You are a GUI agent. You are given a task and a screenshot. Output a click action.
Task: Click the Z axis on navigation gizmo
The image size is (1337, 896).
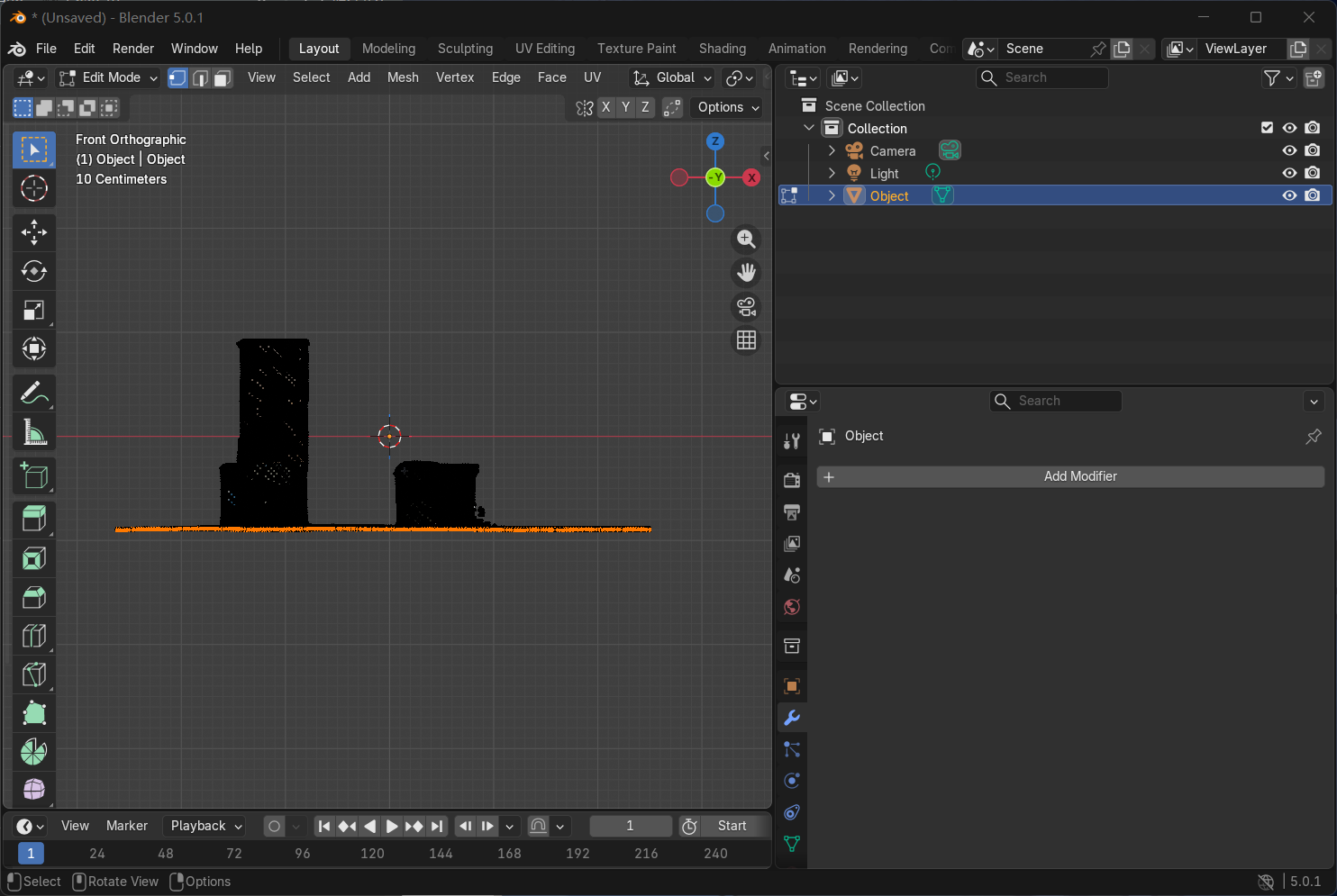coord(715,141)
